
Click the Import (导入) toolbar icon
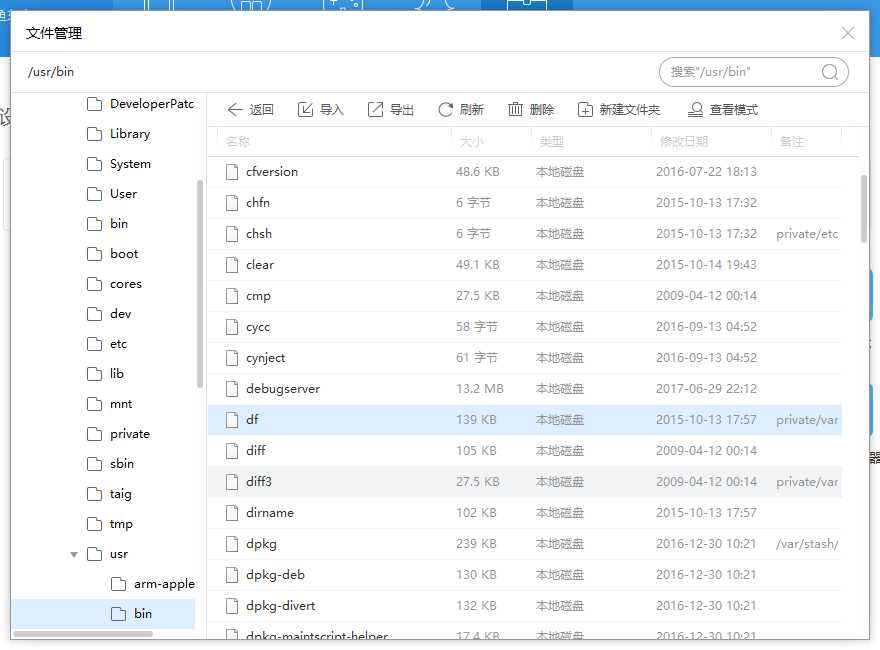pyautogui.click(x=306, y=110)
